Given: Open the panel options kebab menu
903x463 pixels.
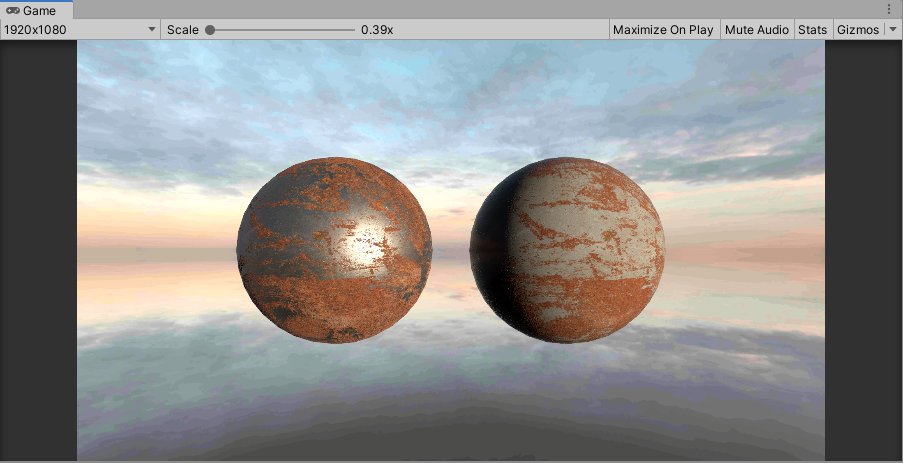Looking at the screenshot, I should [889, 10].
